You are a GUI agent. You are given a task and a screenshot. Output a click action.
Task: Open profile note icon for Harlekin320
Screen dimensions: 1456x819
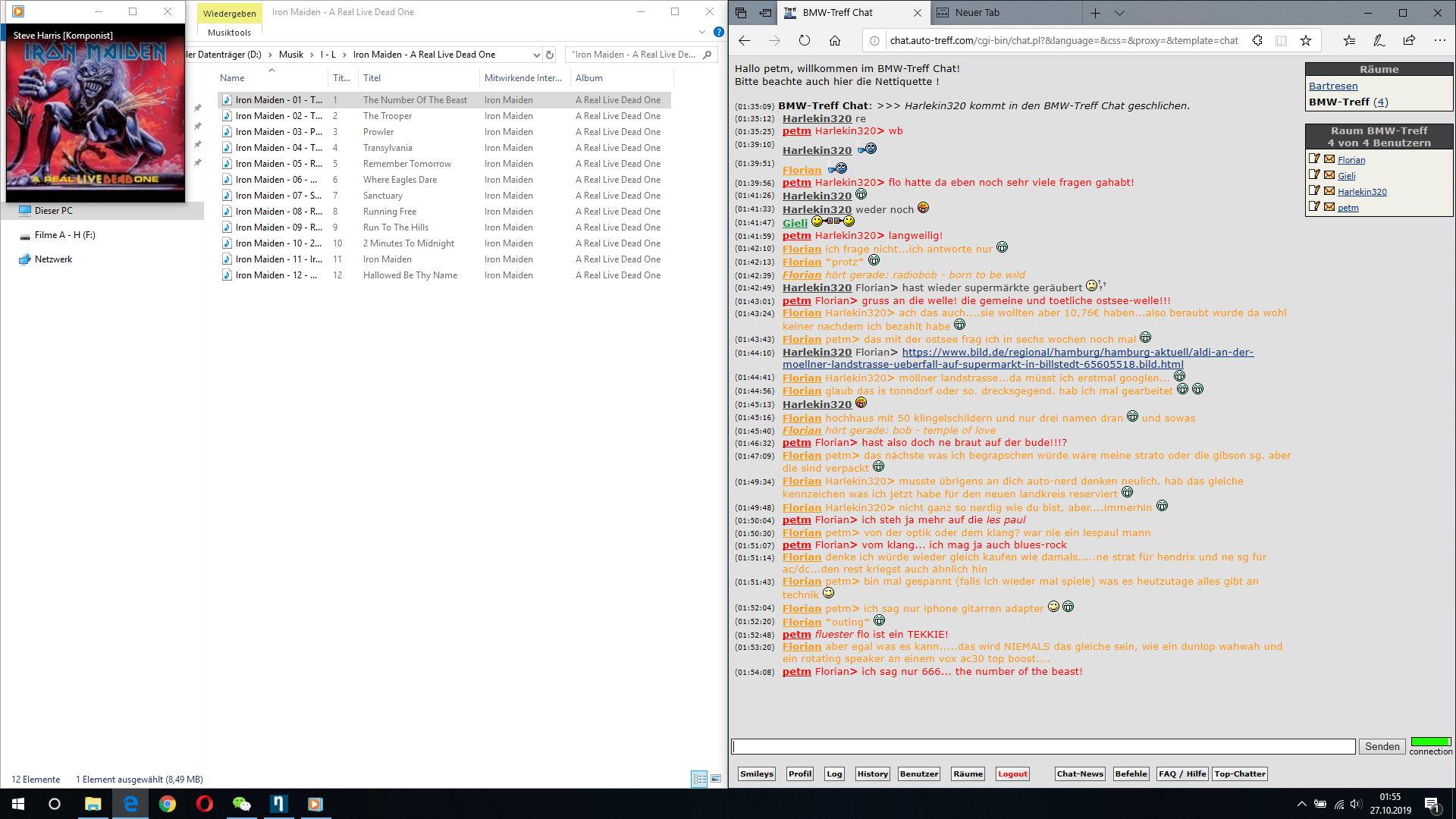click(x=1314, y=190)
